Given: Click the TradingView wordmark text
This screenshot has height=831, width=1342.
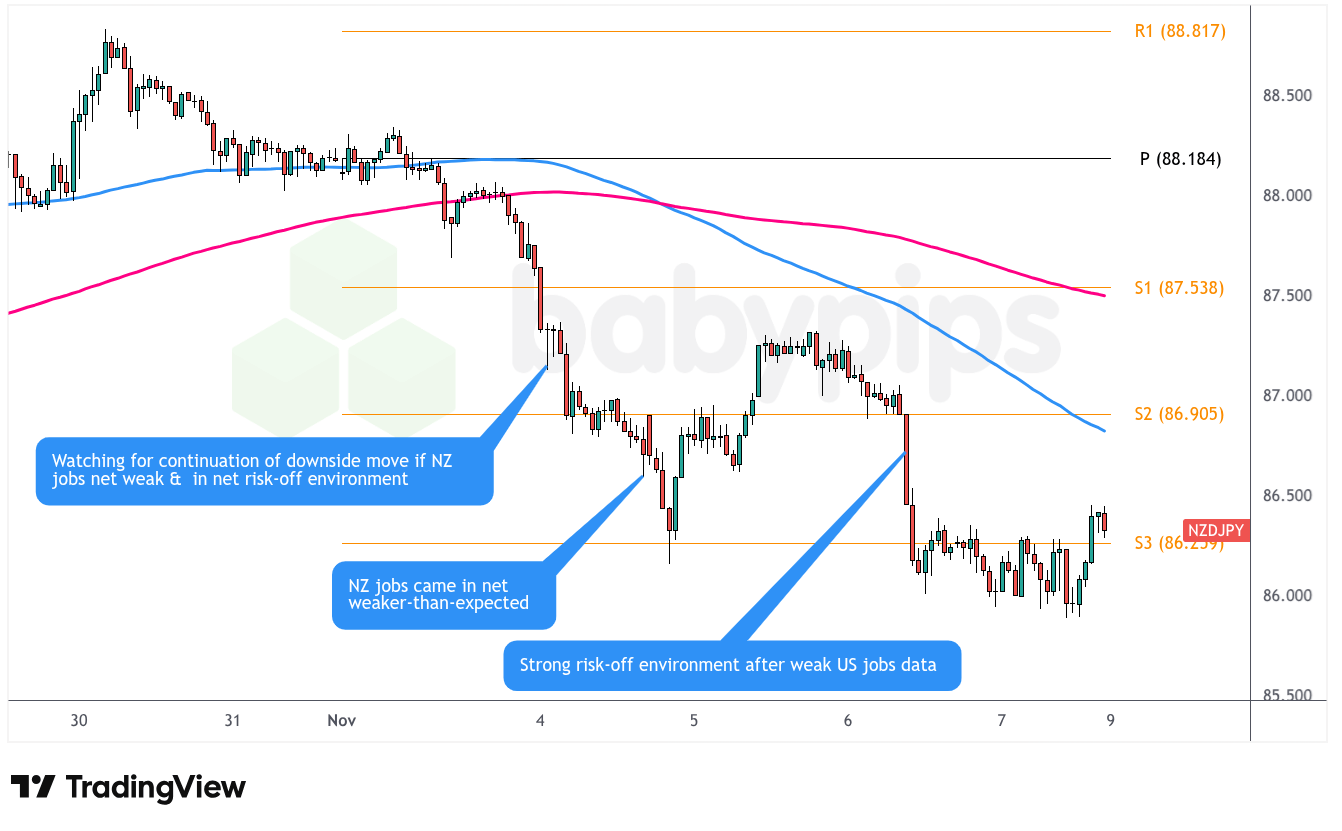Looking at the screenshot, I should pos(155,787).
